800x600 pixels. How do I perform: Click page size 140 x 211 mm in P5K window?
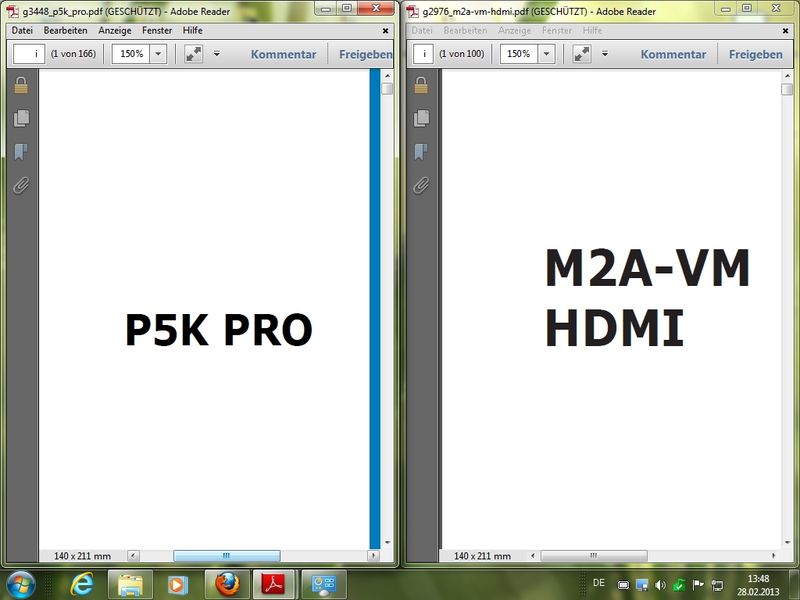pos(82,556)
